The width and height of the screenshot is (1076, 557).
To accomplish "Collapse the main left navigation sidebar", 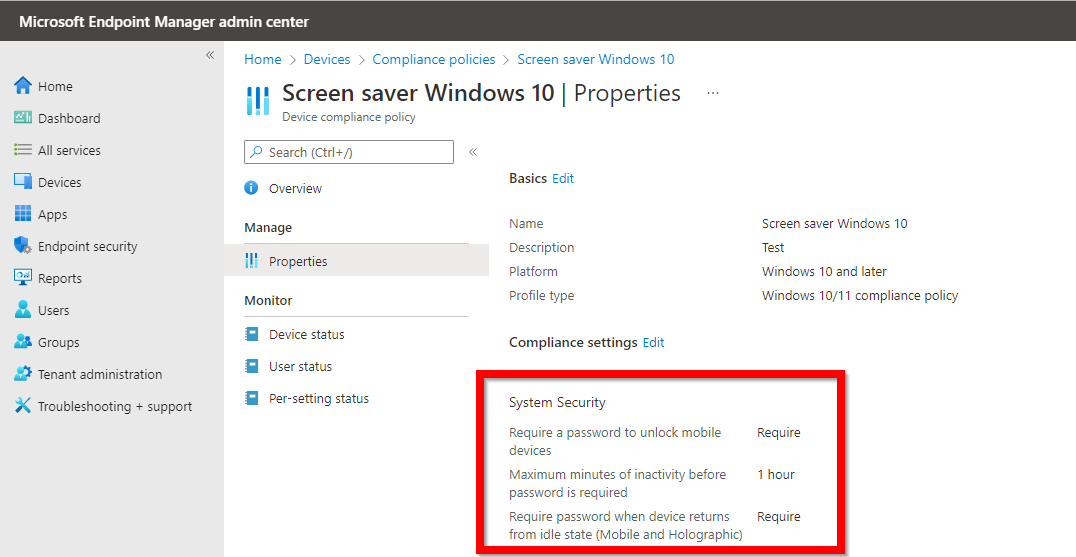I will (210, 55).
